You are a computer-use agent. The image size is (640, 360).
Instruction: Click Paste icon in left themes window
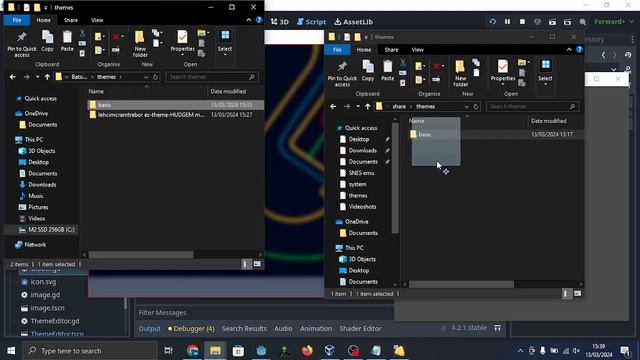[67, 40]
